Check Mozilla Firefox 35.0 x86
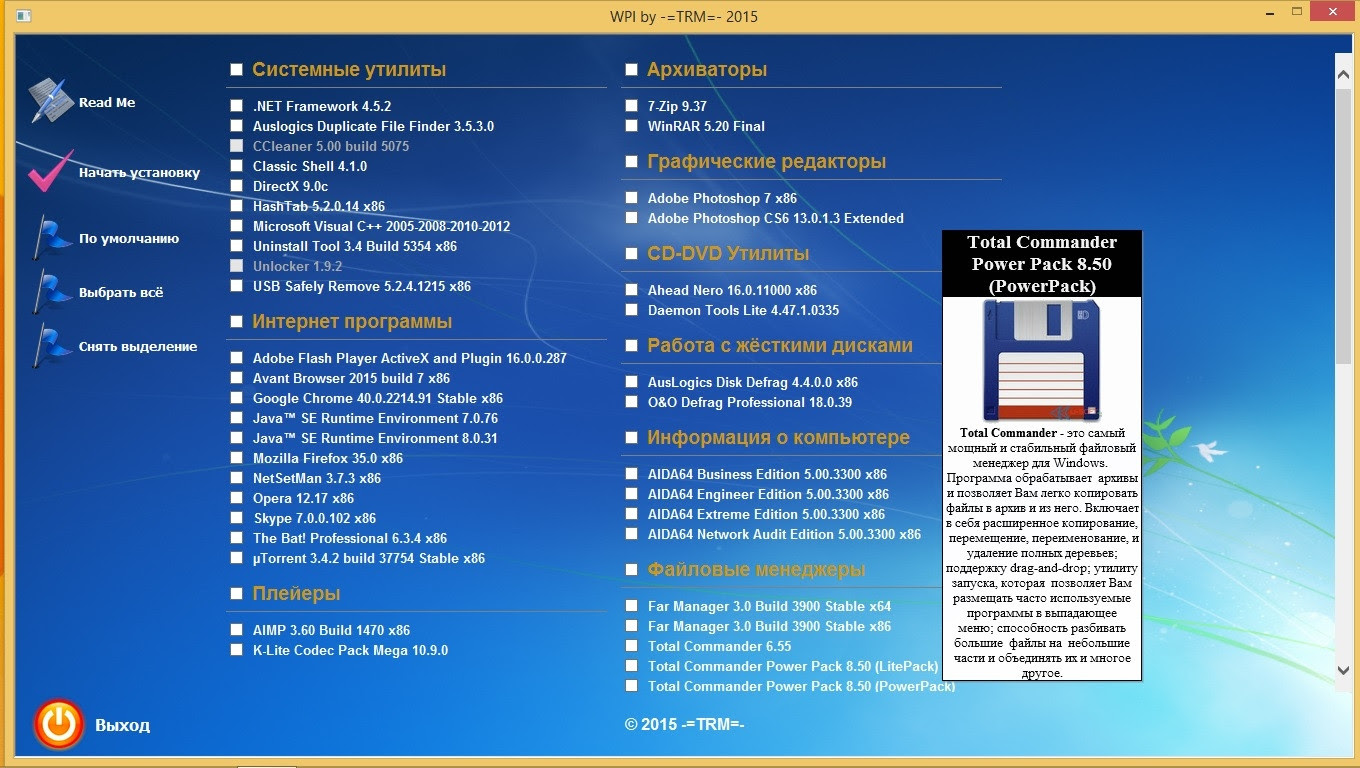The height and width of the screenshot is (768, 1360). [x=236, y=458]
